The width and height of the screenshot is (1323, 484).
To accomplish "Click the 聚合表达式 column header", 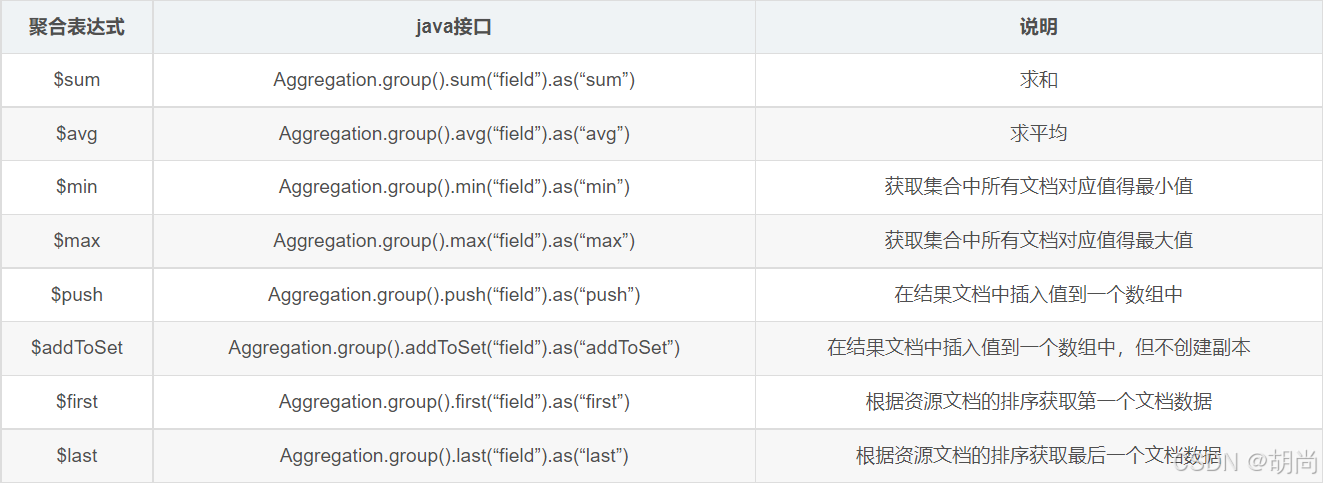I will (x=77, y=27).
